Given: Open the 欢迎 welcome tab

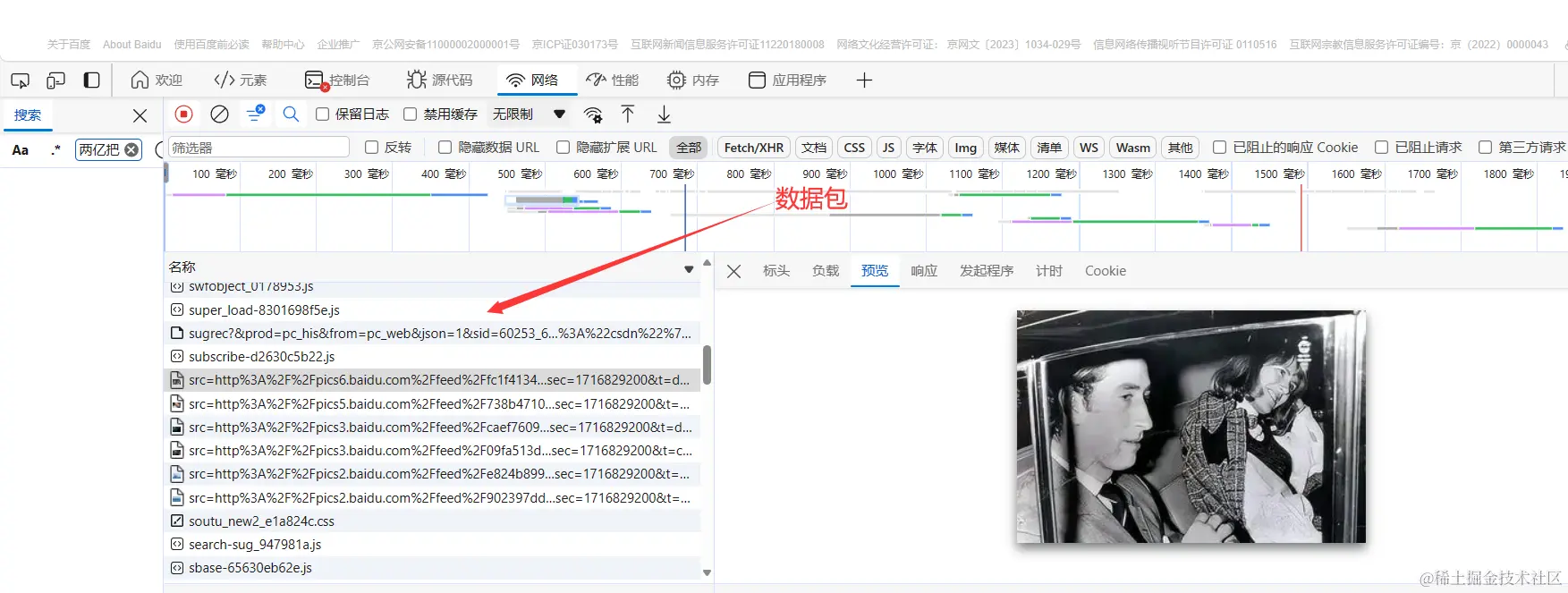Looking at the screenshot, I should coord(157,80).
